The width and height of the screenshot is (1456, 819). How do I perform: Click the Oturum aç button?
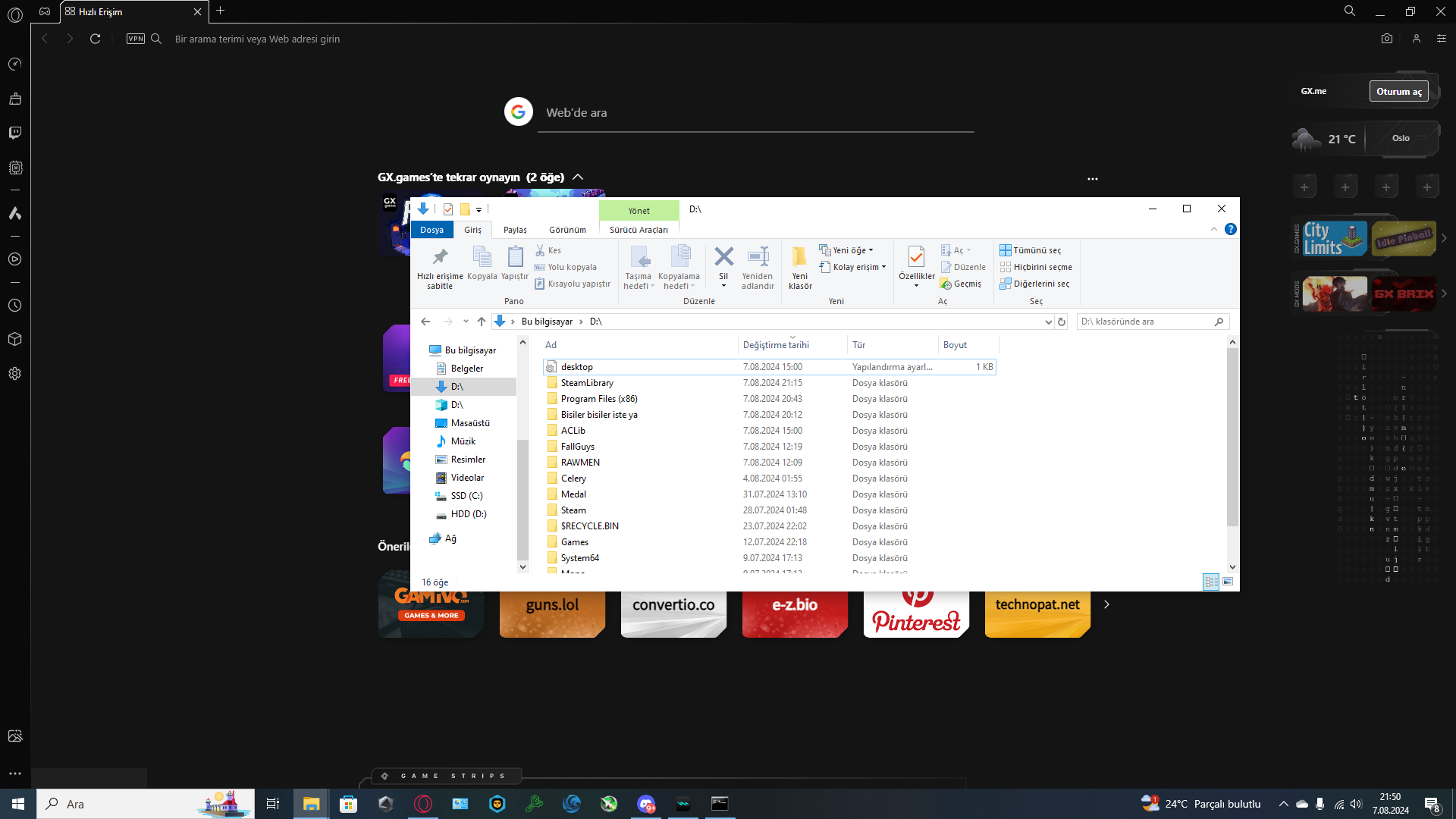(1398, 91)
